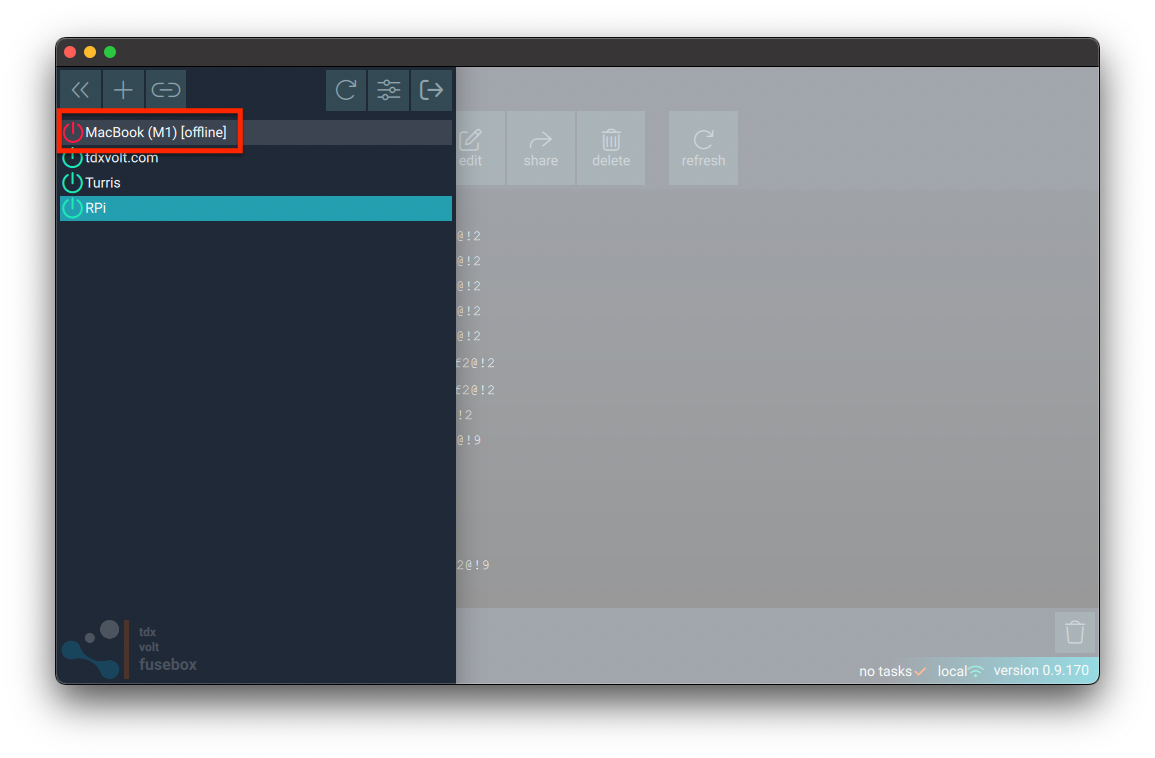Click the no tasks status indicator
The image size is (1155, 758).
[892, 671]
